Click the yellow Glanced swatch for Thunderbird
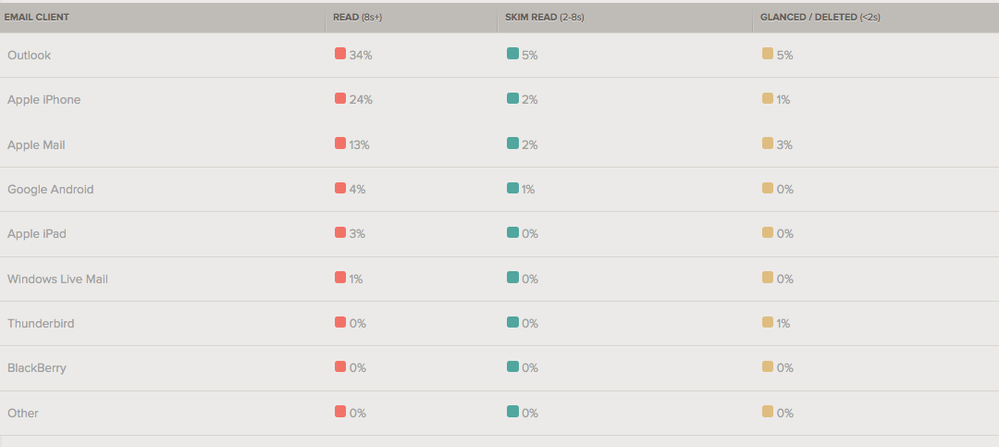 point(767,323)
